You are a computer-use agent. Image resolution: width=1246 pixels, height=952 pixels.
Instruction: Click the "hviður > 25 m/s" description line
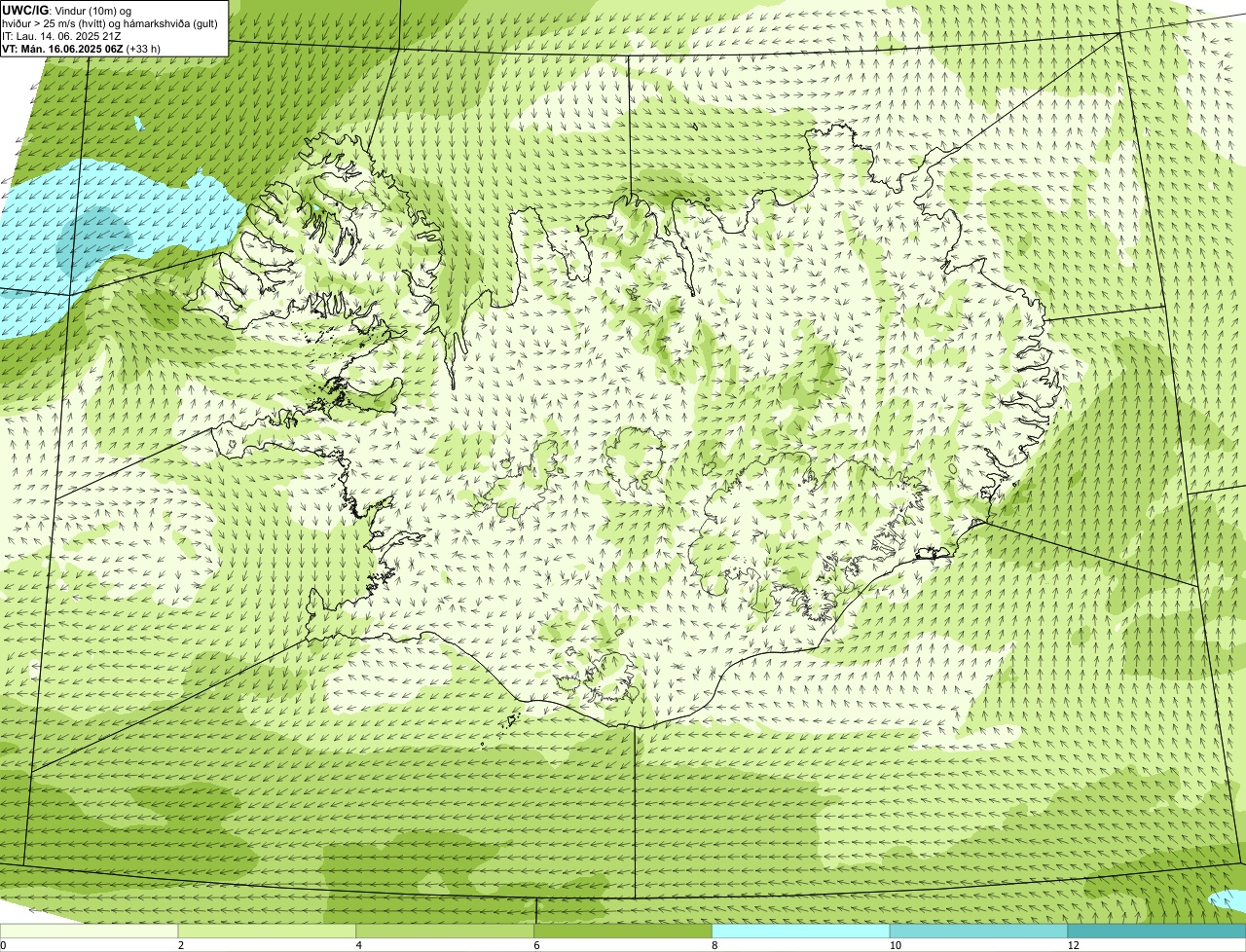(x=109, y=23)
